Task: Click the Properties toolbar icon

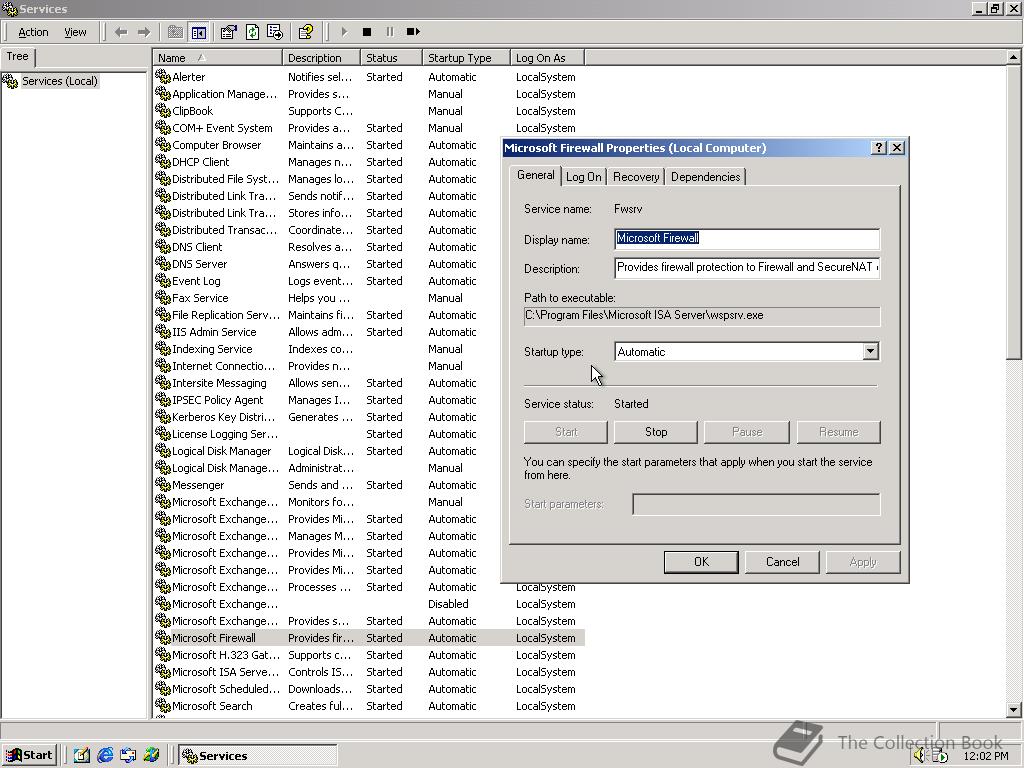Action: (x=229, y=32)
